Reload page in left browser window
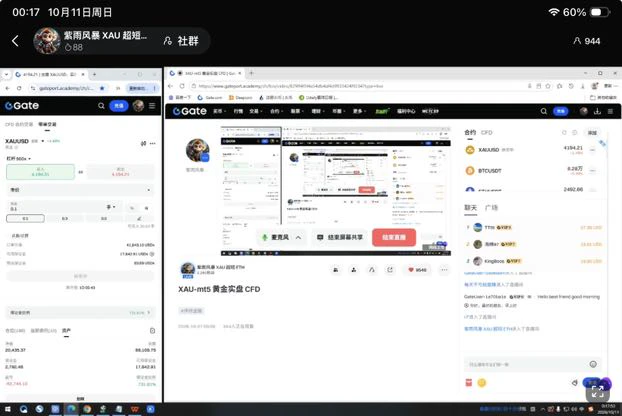Image resolution: width=622 pixels, height=416 pixels. click(19, 88)
